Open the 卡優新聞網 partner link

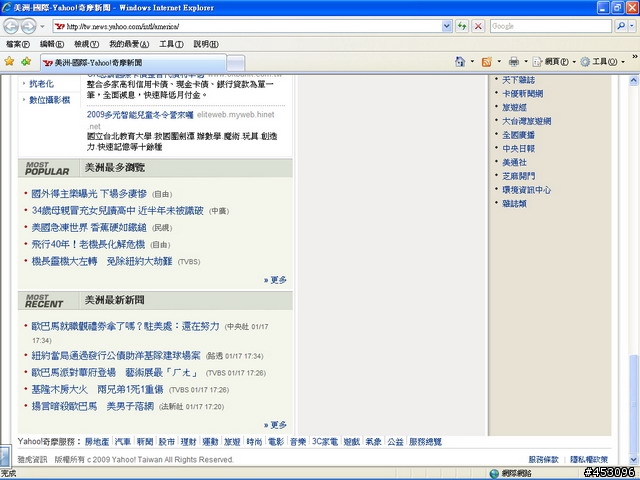522,93
